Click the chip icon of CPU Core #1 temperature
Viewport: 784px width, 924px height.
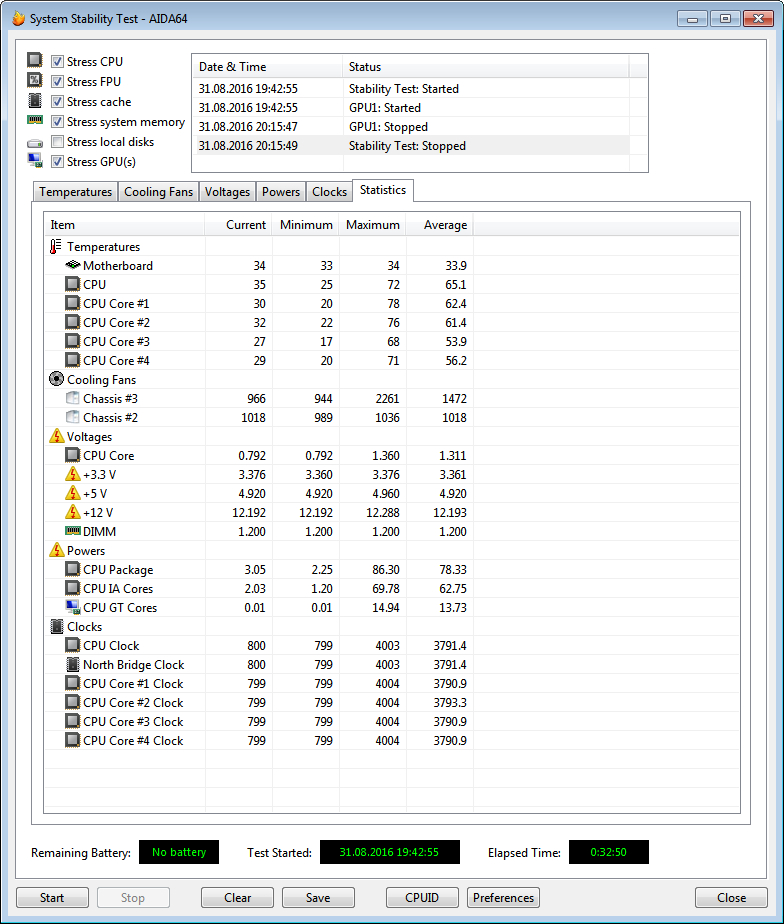(x=73, y=303)
